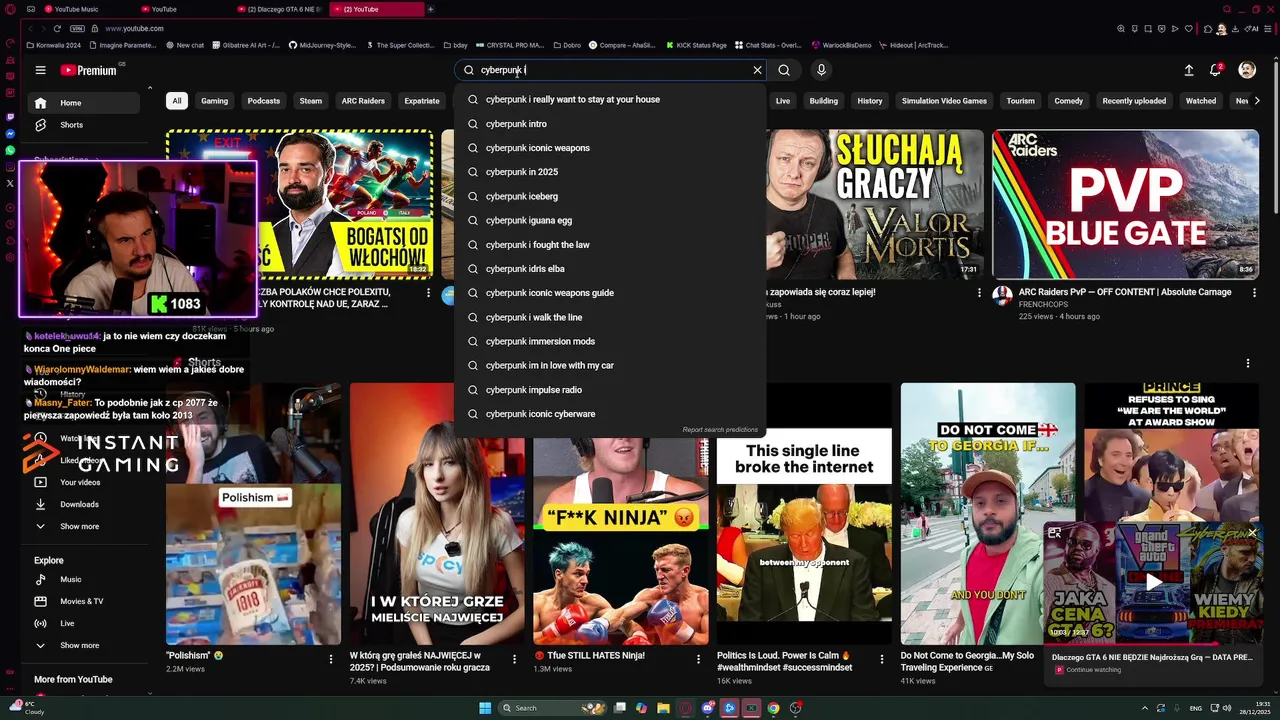The width and height of the screenshot is (1280, 720).
Task: Open Your videos in sidebar
Action: pos(84,482)
